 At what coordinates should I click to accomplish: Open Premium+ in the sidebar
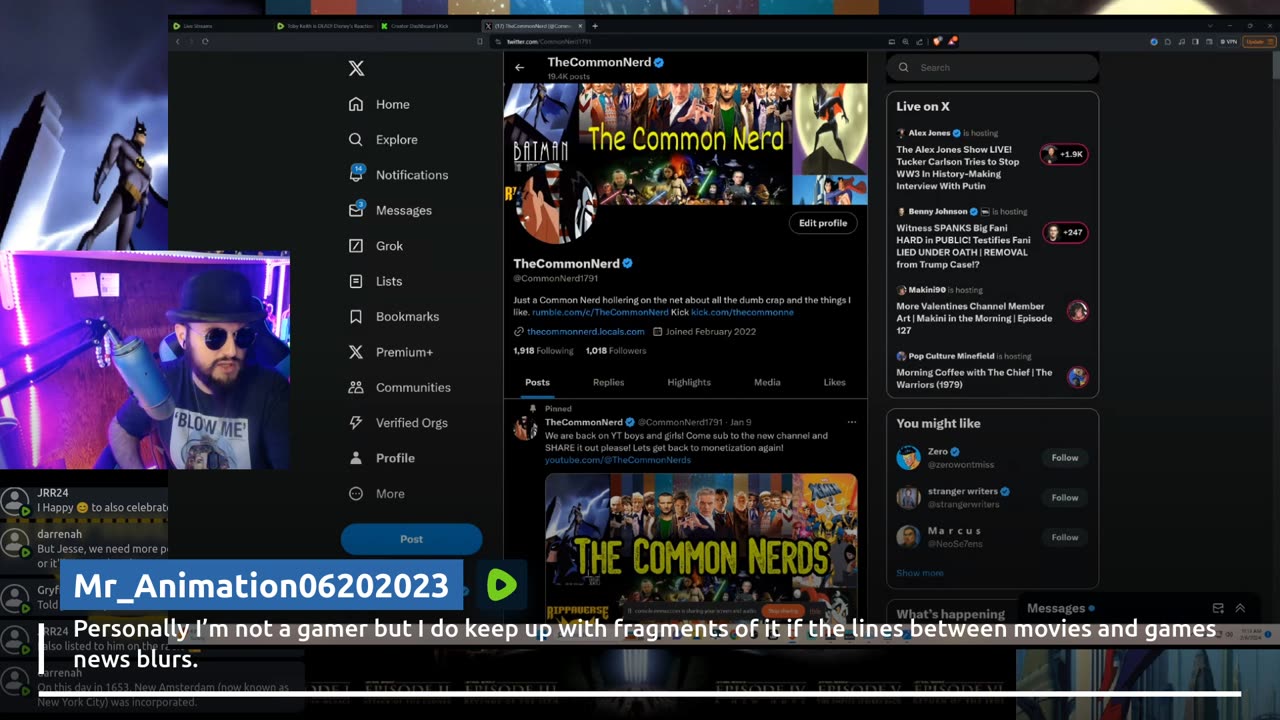(x=390, y=352)
